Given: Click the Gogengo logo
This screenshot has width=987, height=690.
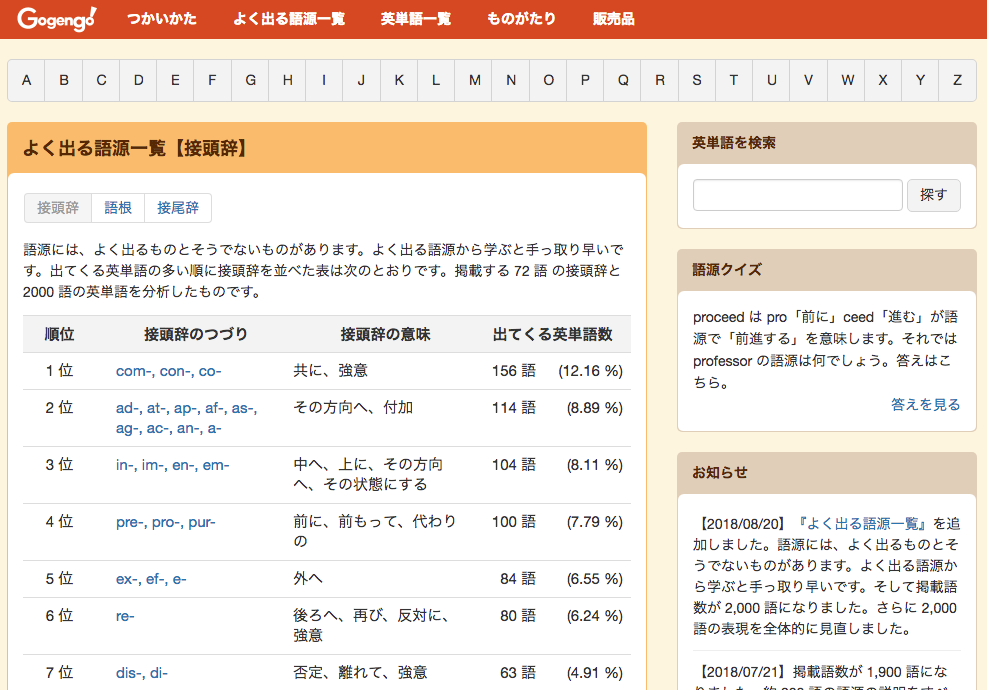Looking at the screenshot, I should coord(57,19).
